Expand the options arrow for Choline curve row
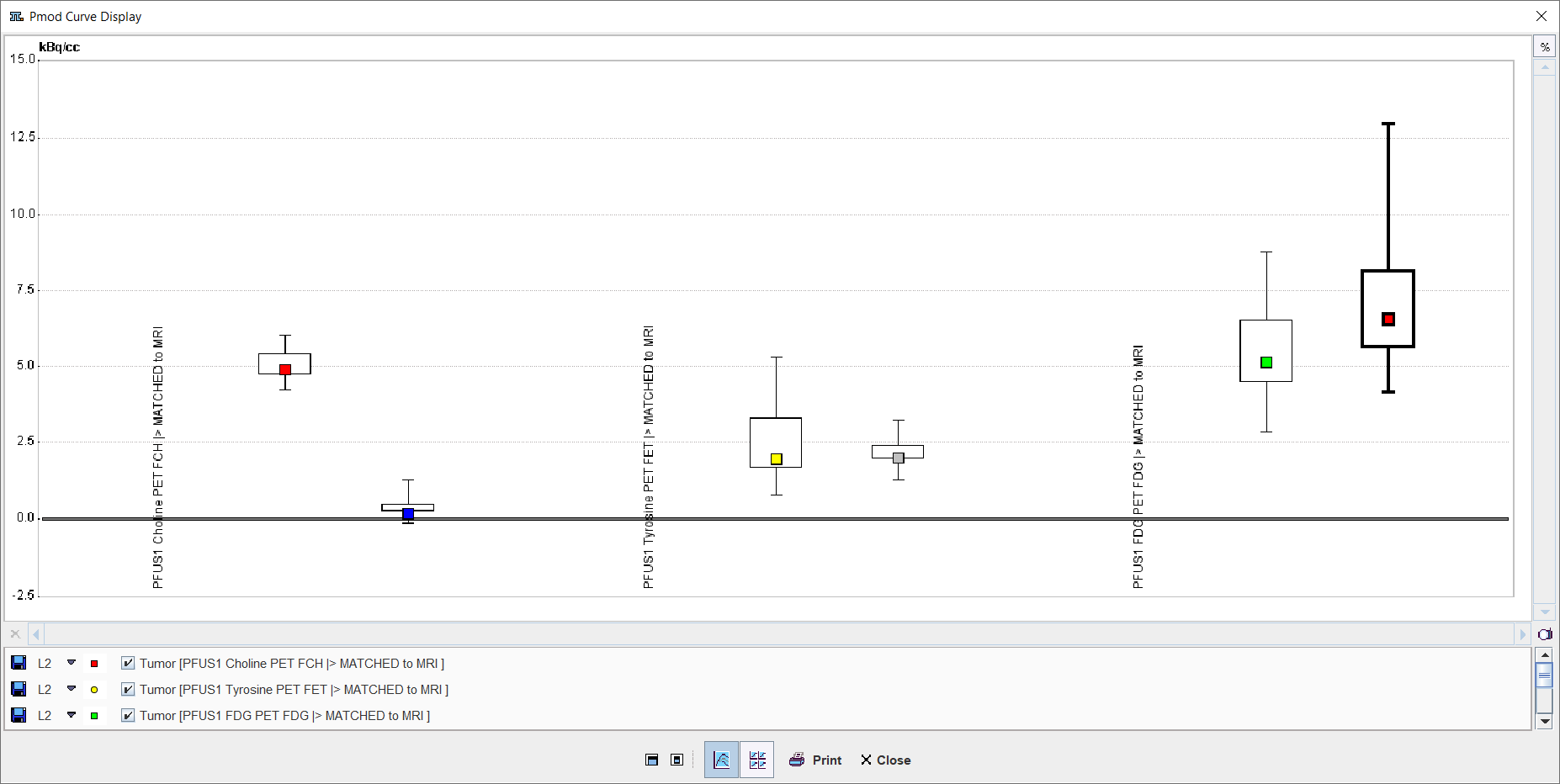Screen dimensions: 1560x784 [72, 663]
